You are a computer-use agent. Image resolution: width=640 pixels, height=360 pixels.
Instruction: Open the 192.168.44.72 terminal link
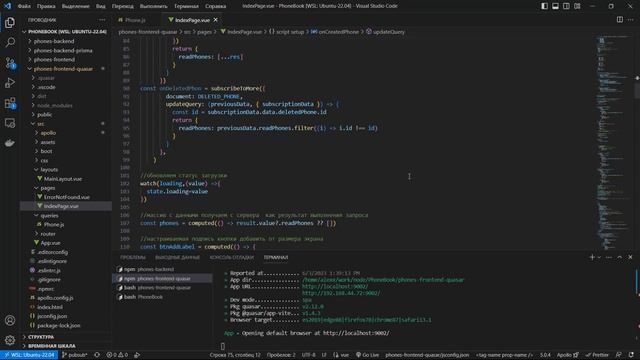341,293
